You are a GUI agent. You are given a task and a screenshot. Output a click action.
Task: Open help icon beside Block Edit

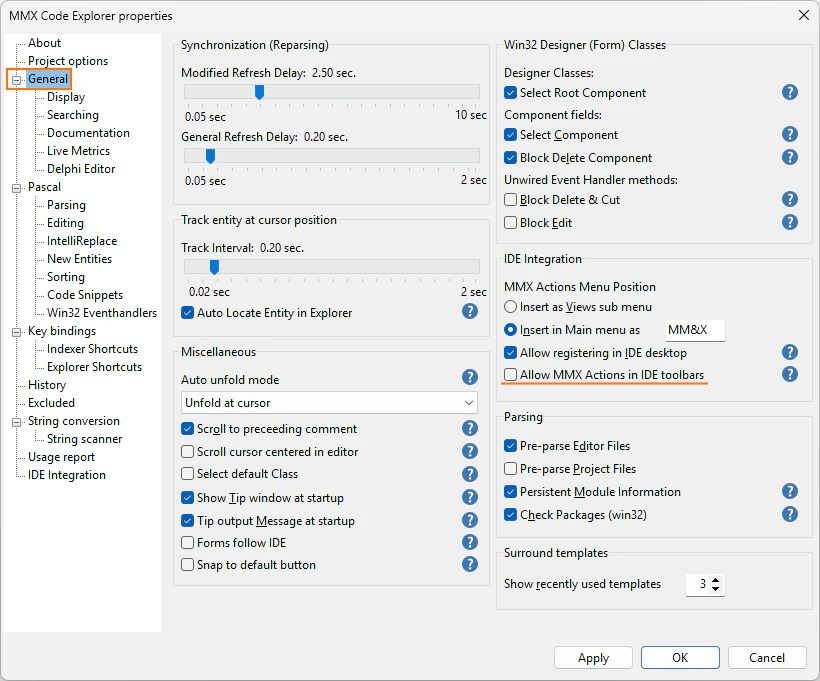point(790,222)
